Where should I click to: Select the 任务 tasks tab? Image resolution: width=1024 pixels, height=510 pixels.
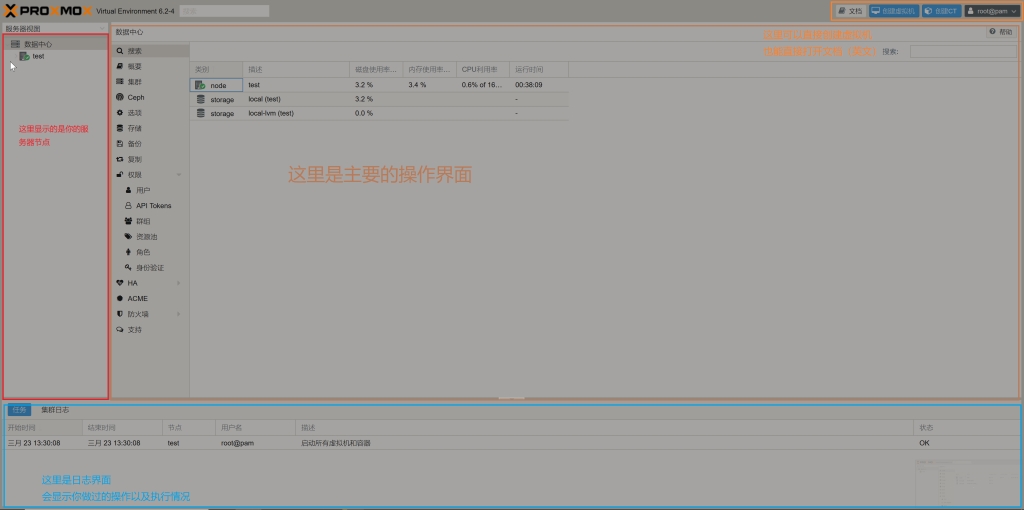[x=19, y=410]
